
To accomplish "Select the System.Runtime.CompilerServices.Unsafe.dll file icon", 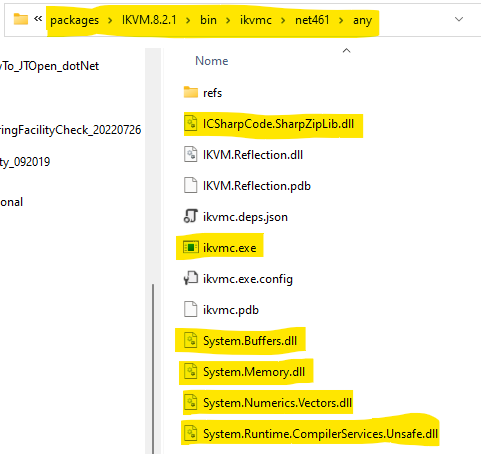I will point(191,434).
